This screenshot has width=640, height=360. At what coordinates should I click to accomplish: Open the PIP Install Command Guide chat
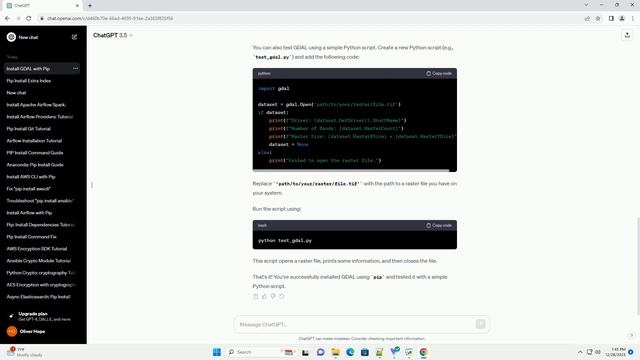click(42, 153)
